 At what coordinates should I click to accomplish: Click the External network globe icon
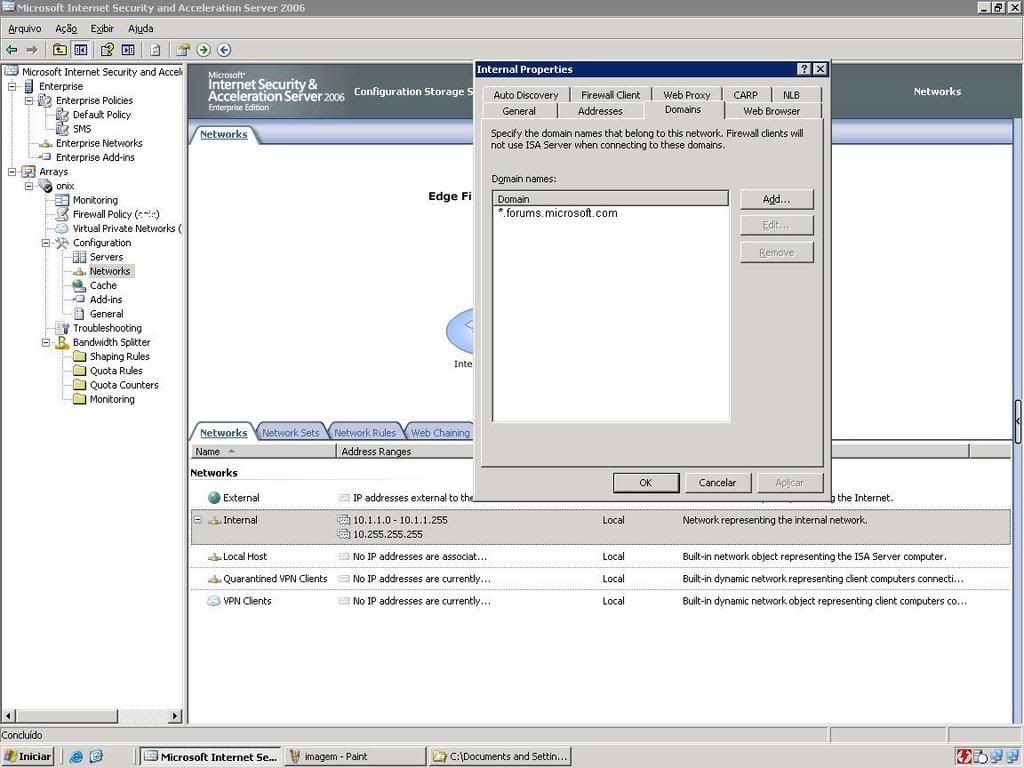(214, 498)
